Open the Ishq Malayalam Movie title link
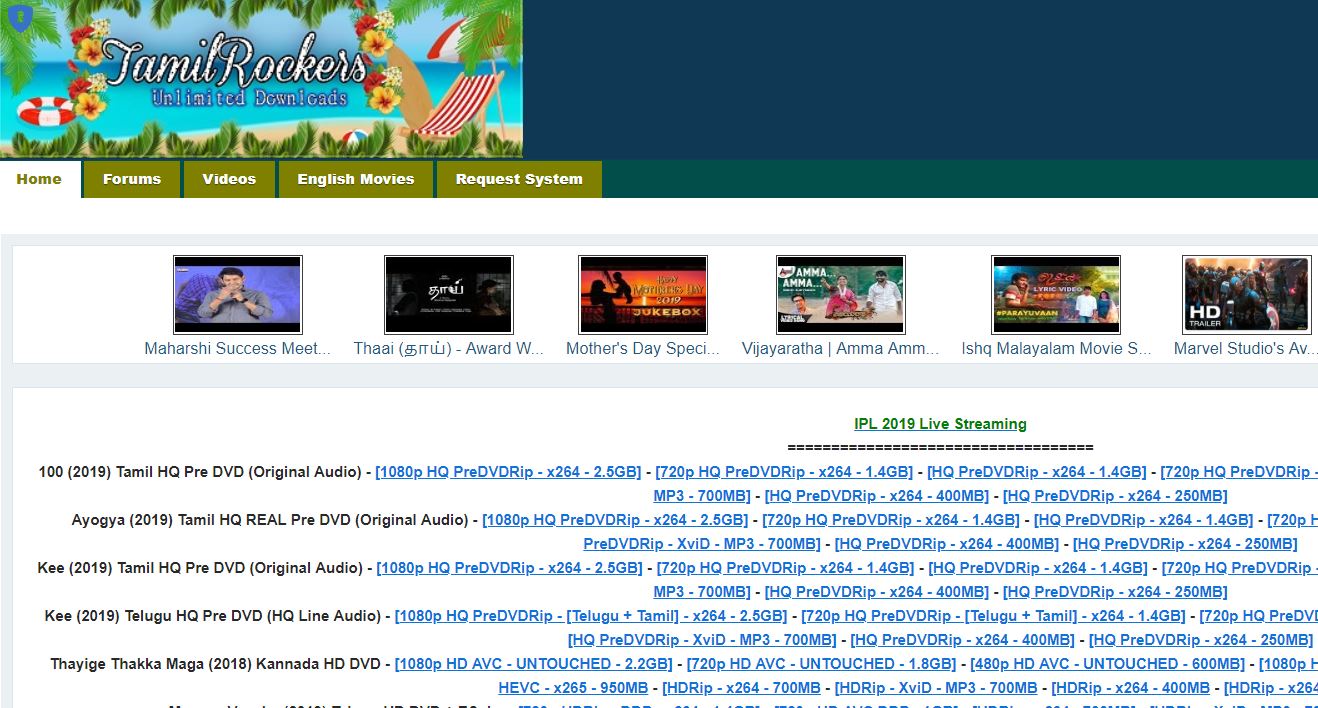 click(x=1055, y=349)
